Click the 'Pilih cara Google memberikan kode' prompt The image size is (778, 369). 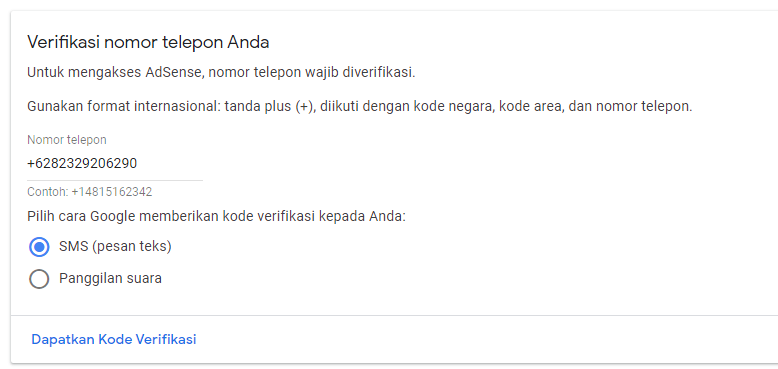216,217
